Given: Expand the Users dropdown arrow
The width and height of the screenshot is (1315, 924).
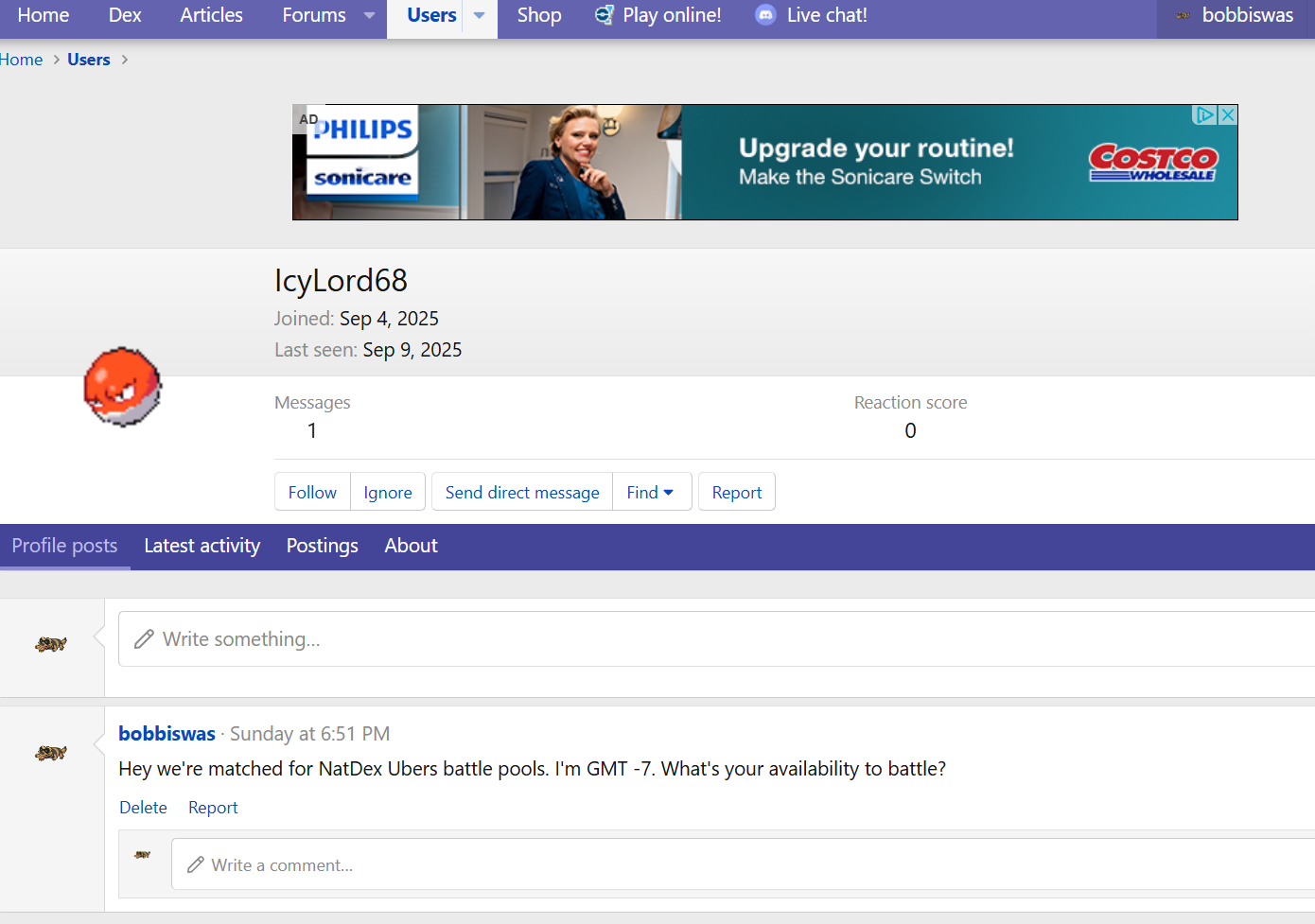Looking at the screenshot, I should [480, 15].
